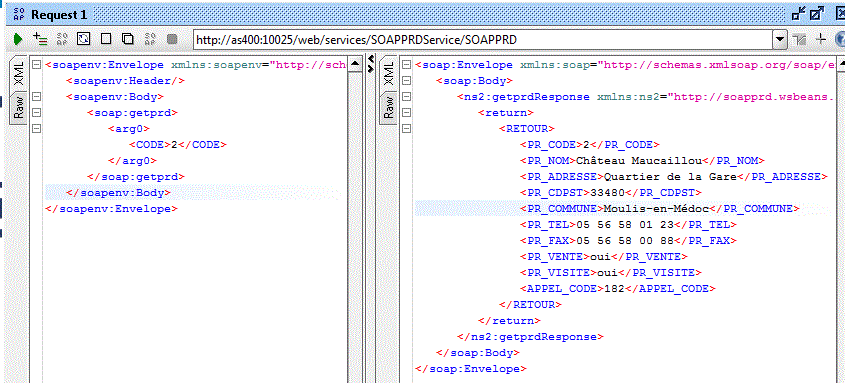Recreate default request from schema

click(84, 39)
